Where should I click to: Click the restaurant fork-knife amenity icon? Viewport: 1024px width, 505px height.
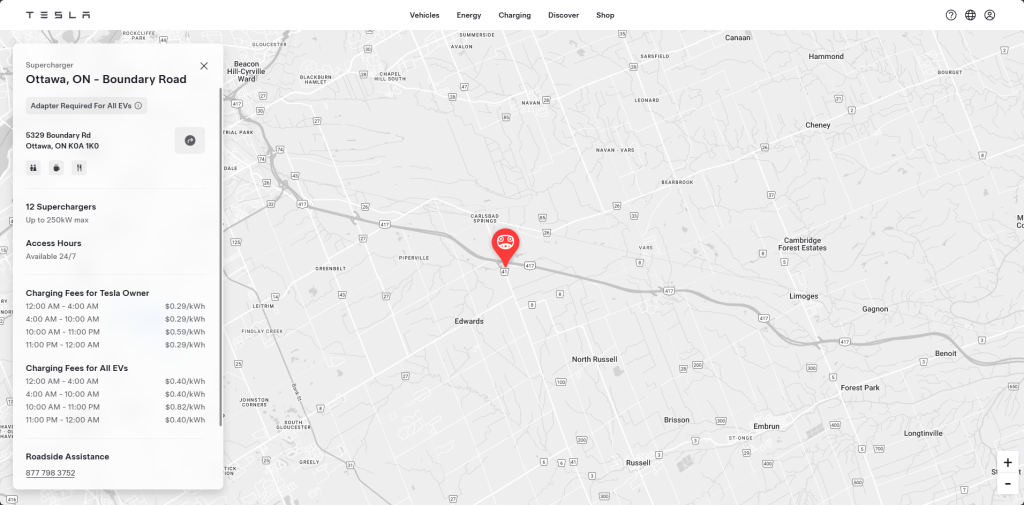79,168
